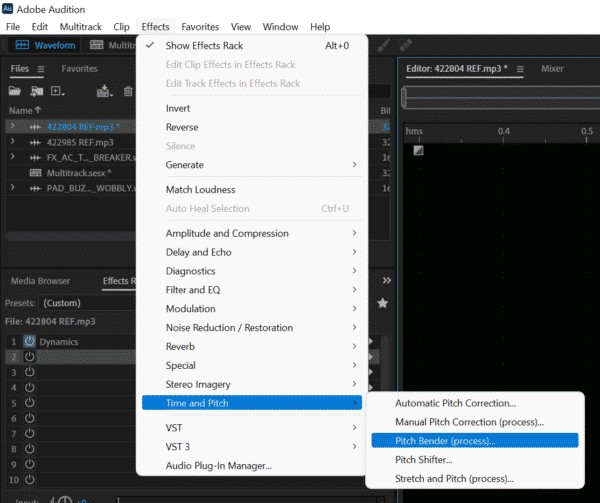Toggle power for effects rack slot 4

point(29,387)
